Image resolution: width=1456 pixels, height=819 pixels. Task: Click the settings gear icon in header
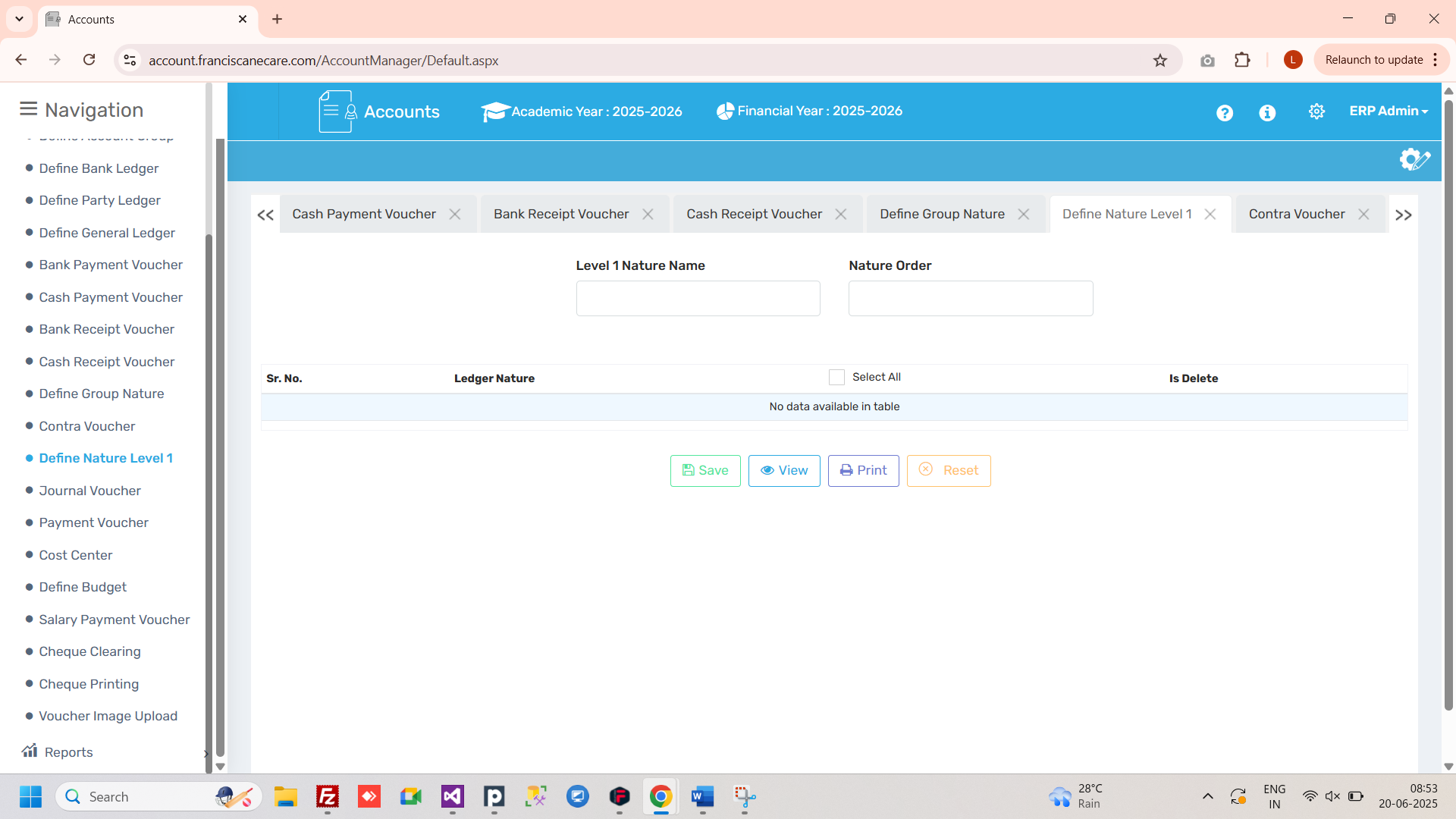click(x=1316, y=111)
